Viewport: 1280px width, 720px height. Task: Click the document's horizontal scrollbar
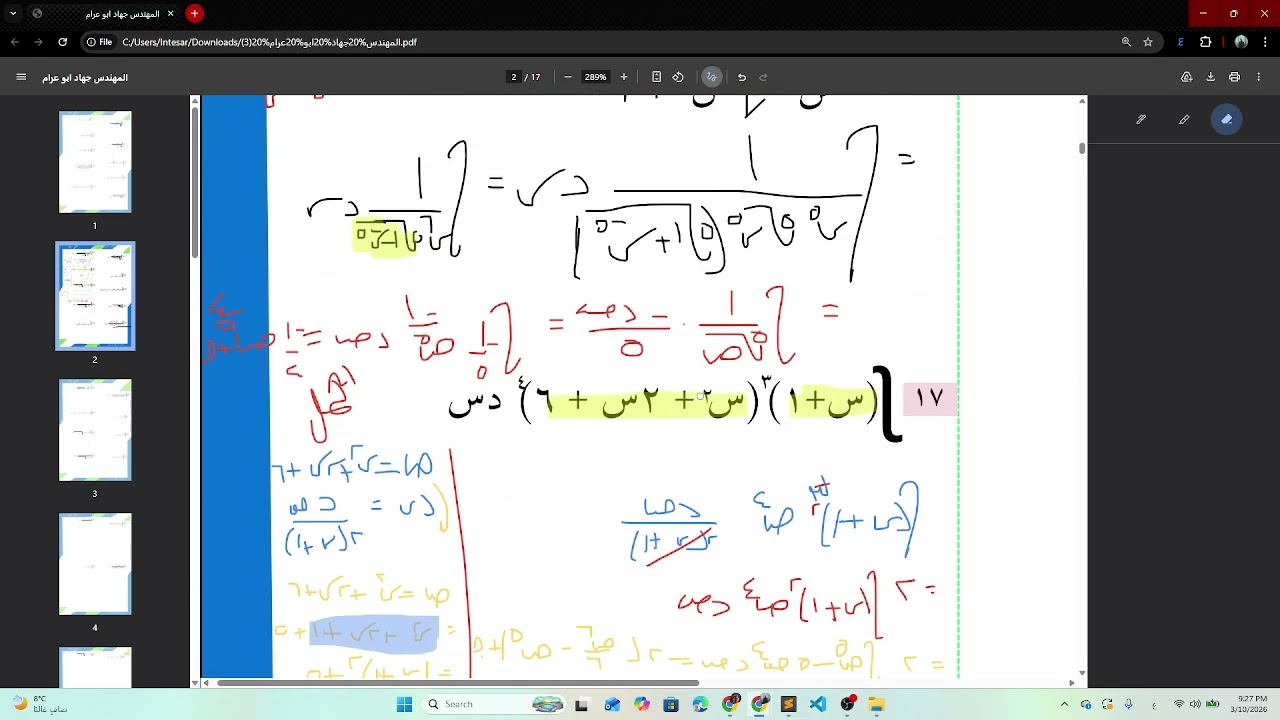[x=458, y=683]
